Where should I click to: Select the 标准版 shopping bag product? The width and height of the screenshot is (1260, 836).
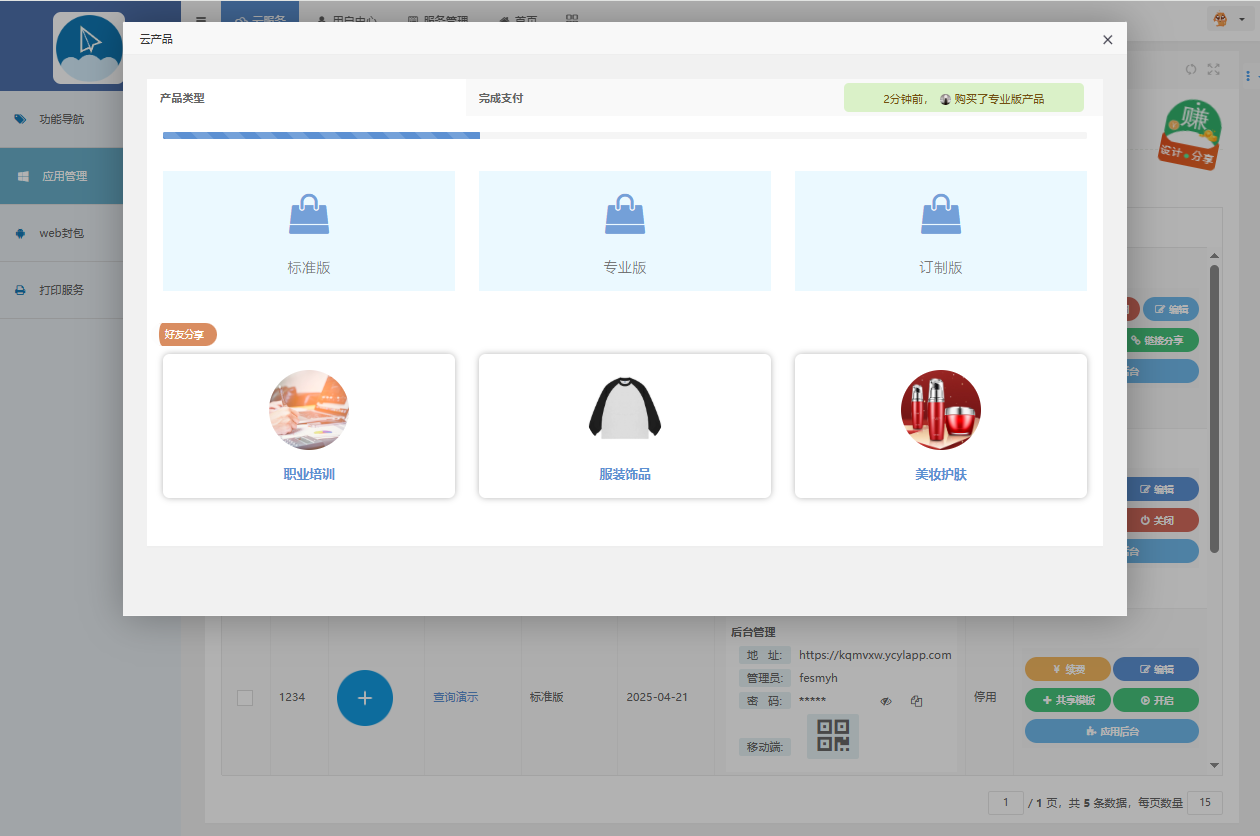[x=308, y=231]
